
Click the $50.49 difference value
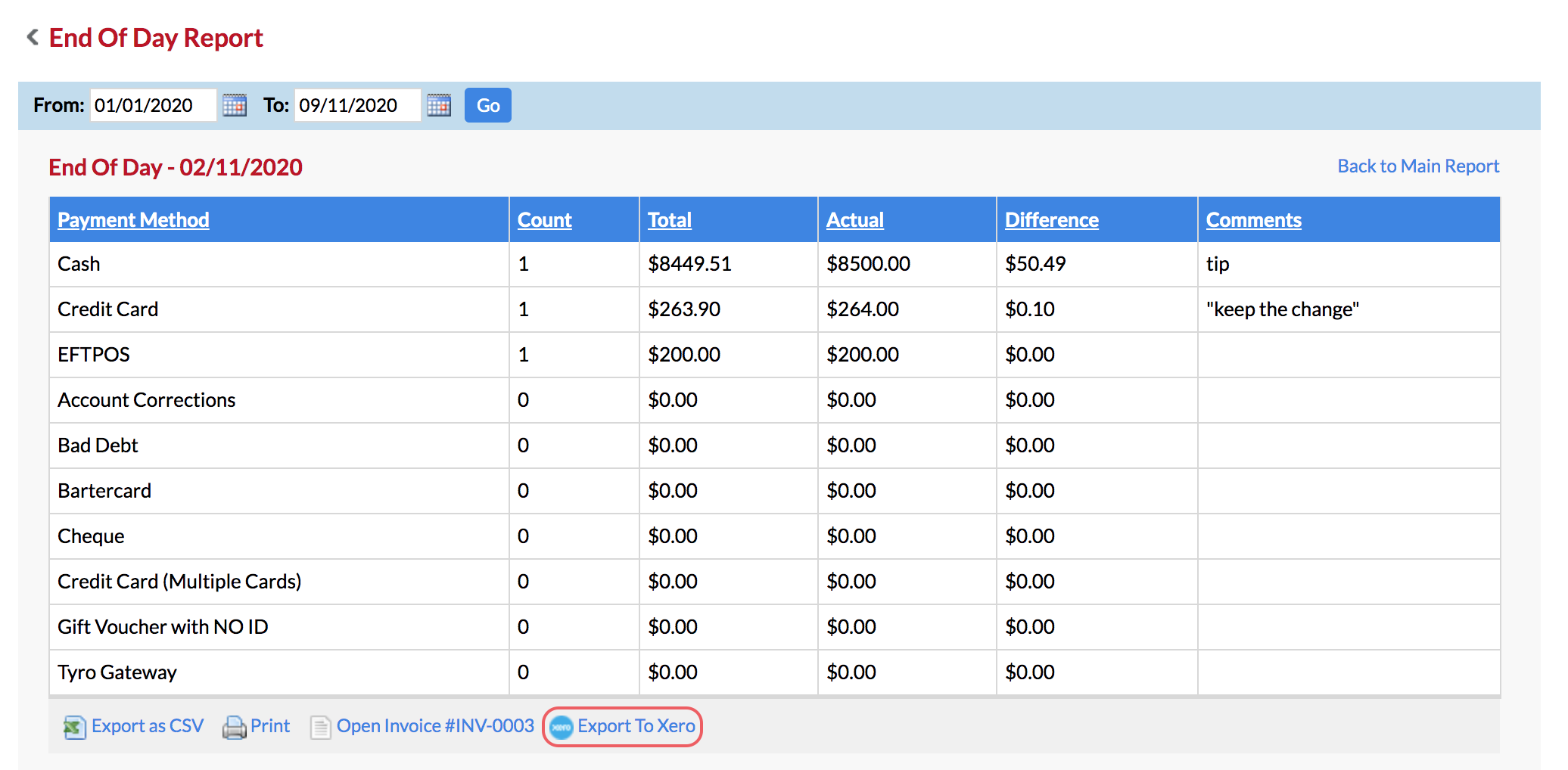click(x=1035, y=264)
